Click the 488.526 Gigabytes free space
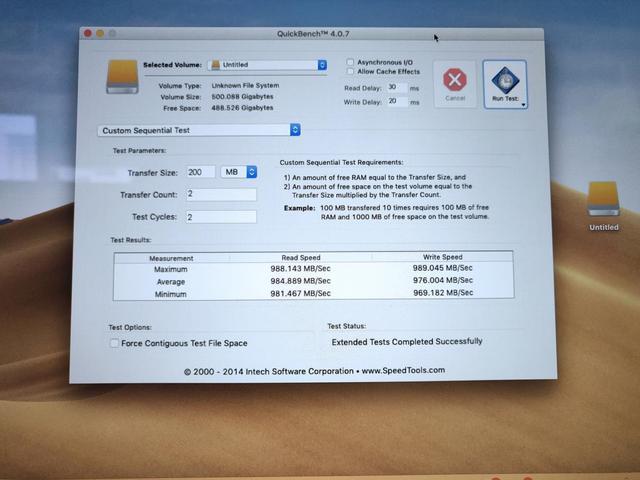This screenshot has height=480, width=640. pyautogui.click(x=242, y=108)
